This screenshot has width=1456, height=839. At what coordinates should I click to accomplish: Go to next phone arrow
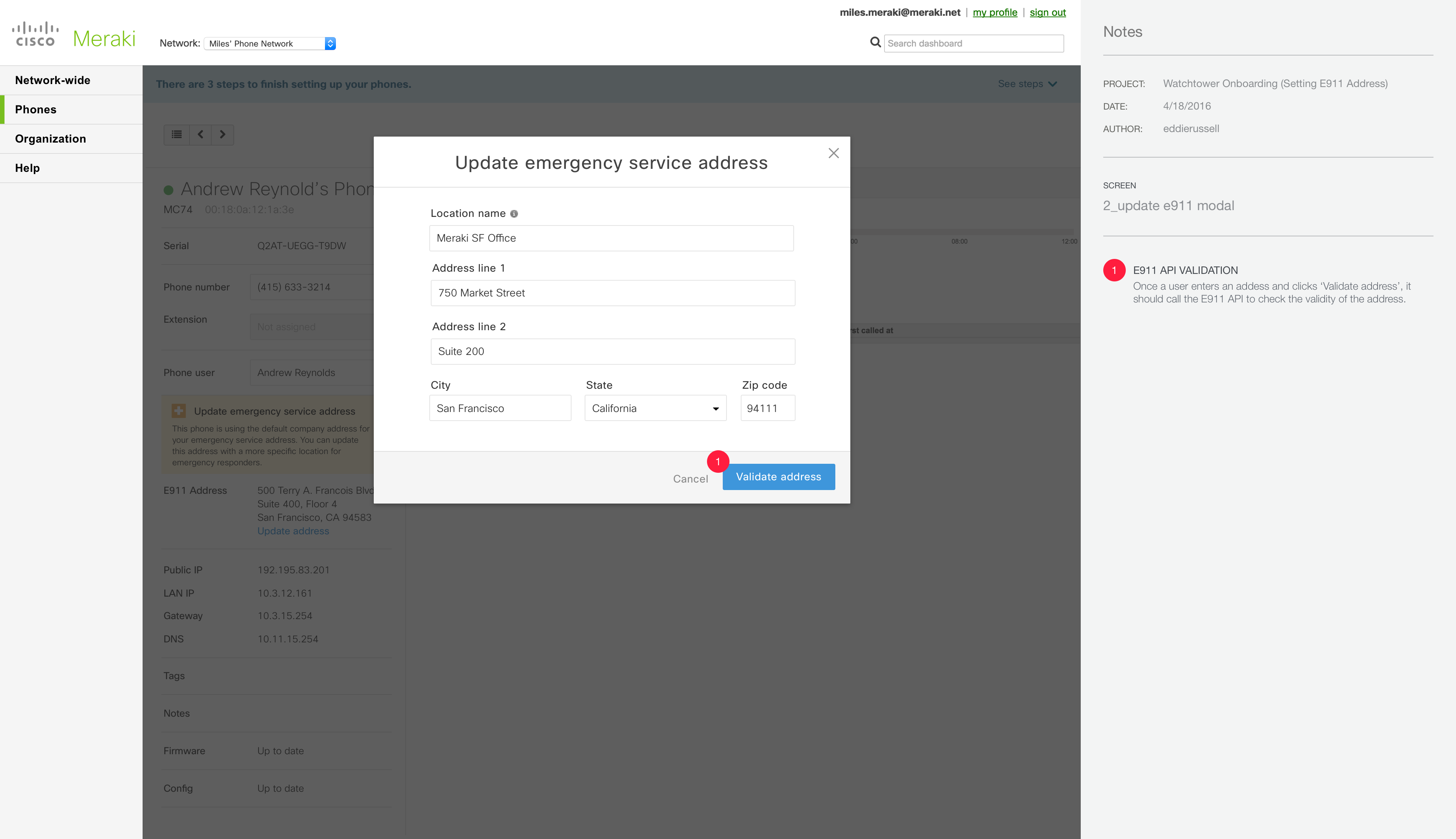223,134
